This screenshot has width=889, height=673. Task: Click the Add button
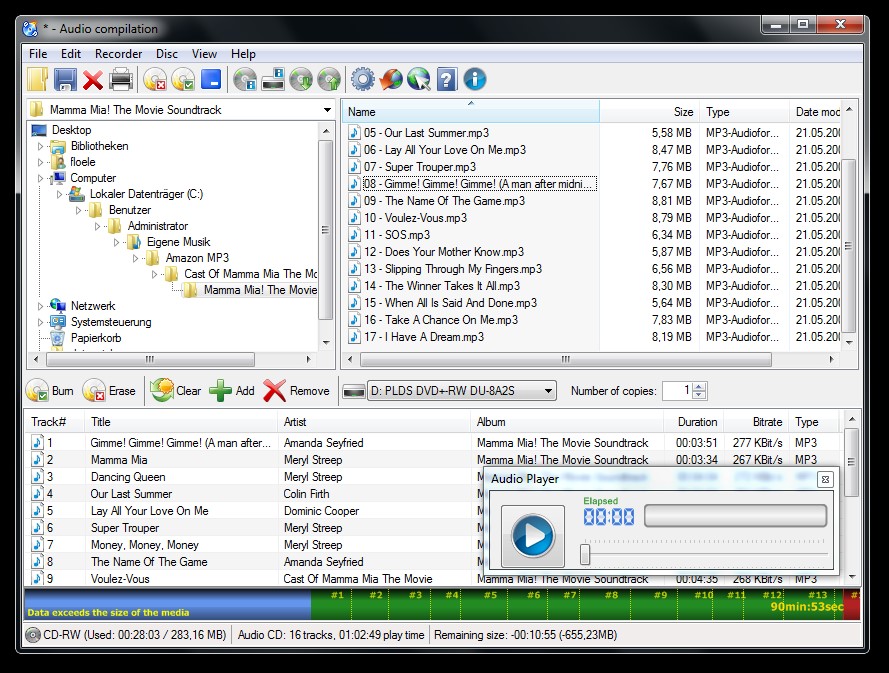click(x=232, y=391)
